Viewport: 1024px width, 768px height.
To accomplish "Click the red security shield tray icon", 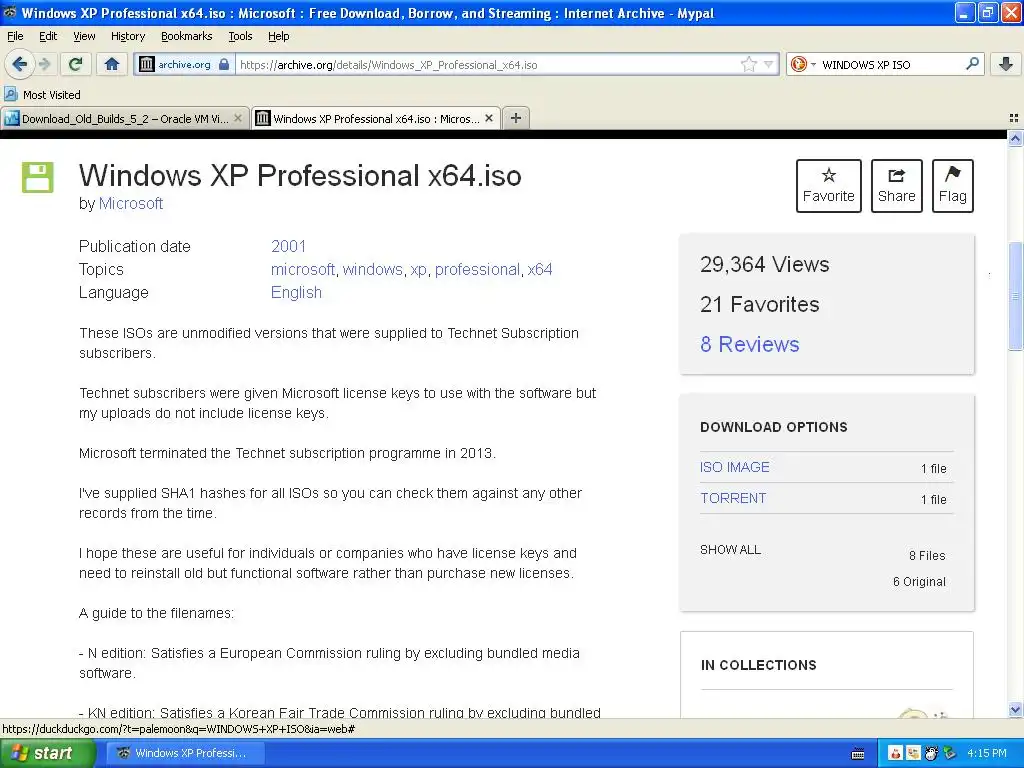I will [895, 754].
